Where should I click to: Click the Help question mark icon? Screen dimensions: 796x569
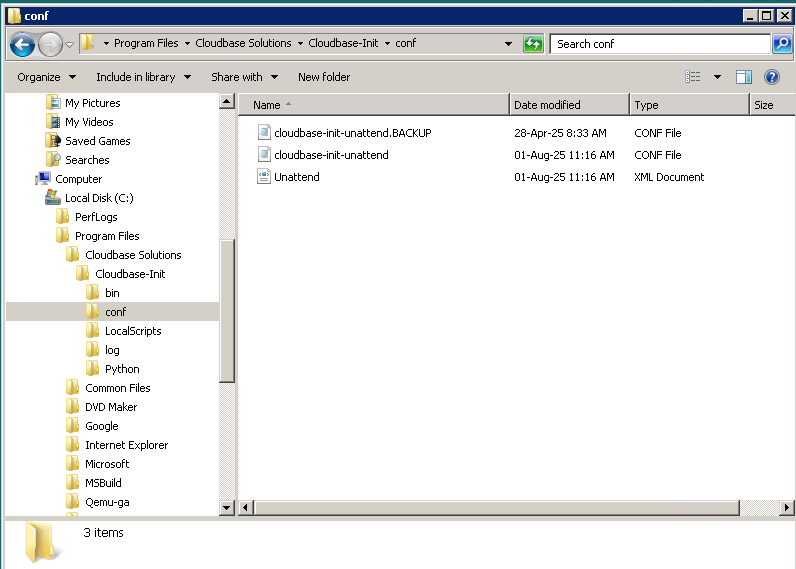(x=771, y=77)
